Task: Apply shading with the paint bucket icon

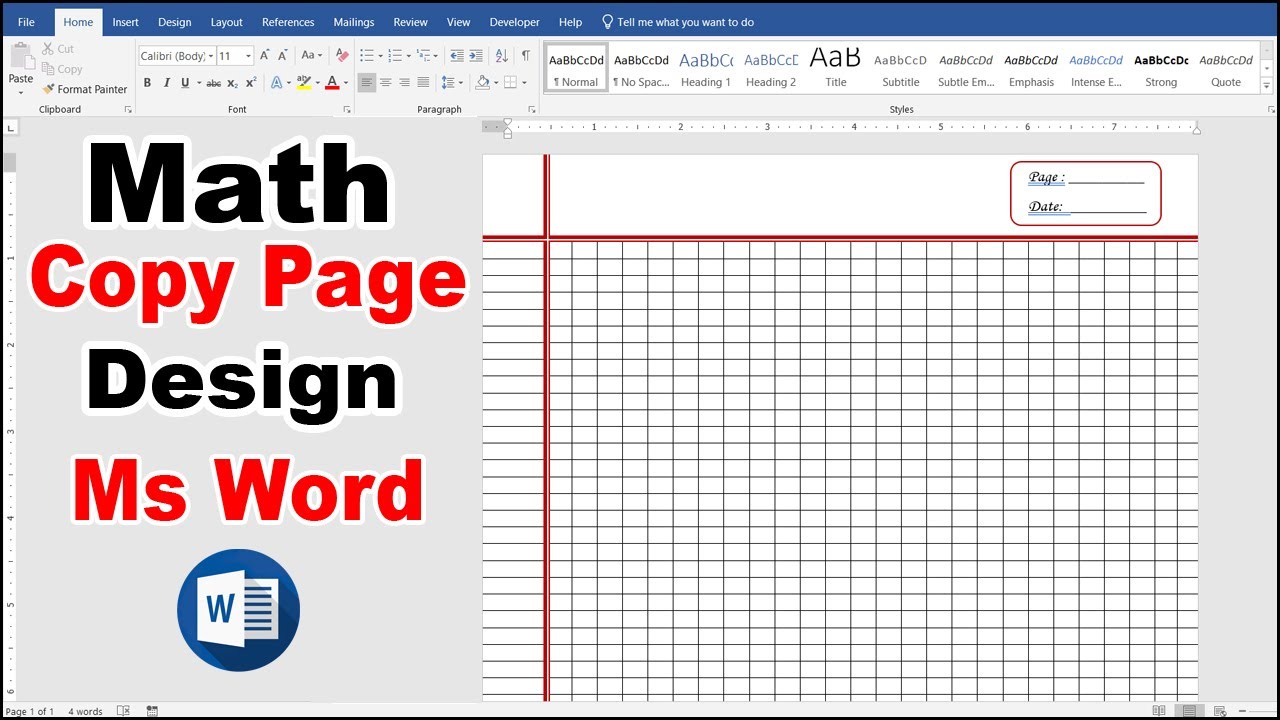Action: tap(482, 83)
